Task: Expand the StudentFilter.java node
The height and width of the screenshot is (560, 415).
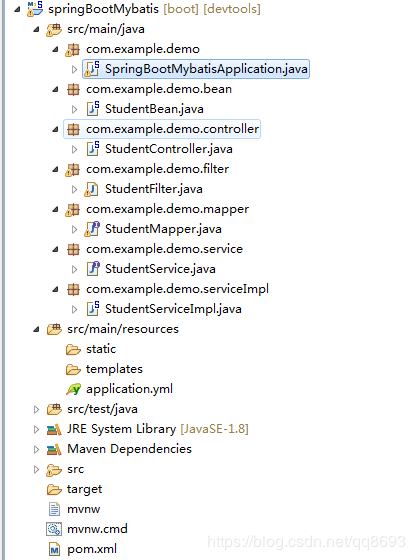Action: coord(74,189)
